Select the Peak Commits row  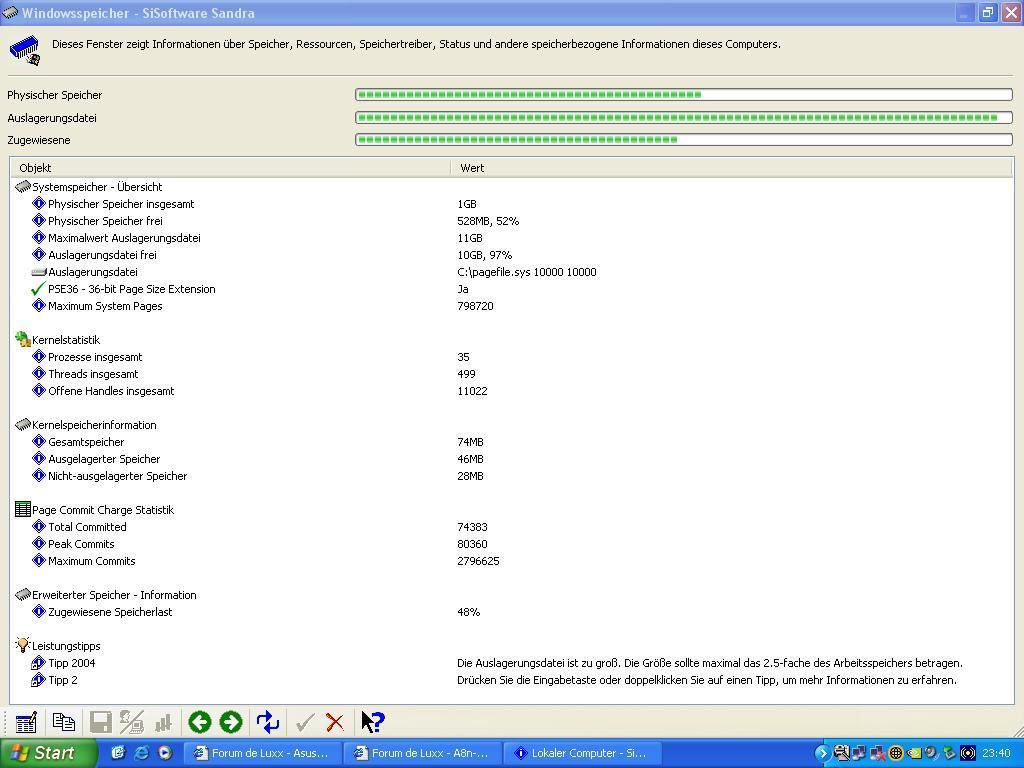pyautogui.click(x=511, y=543)
